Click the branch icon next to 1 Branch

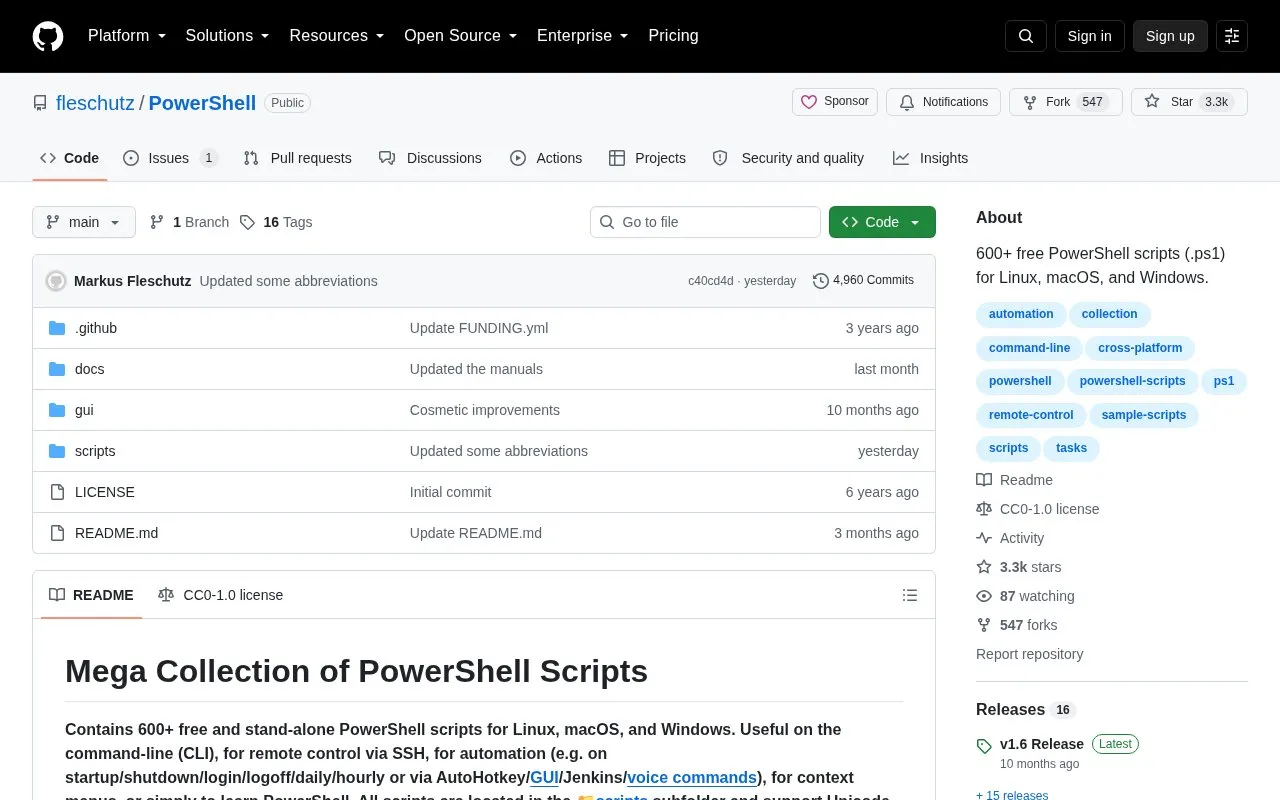pos(157,222)
